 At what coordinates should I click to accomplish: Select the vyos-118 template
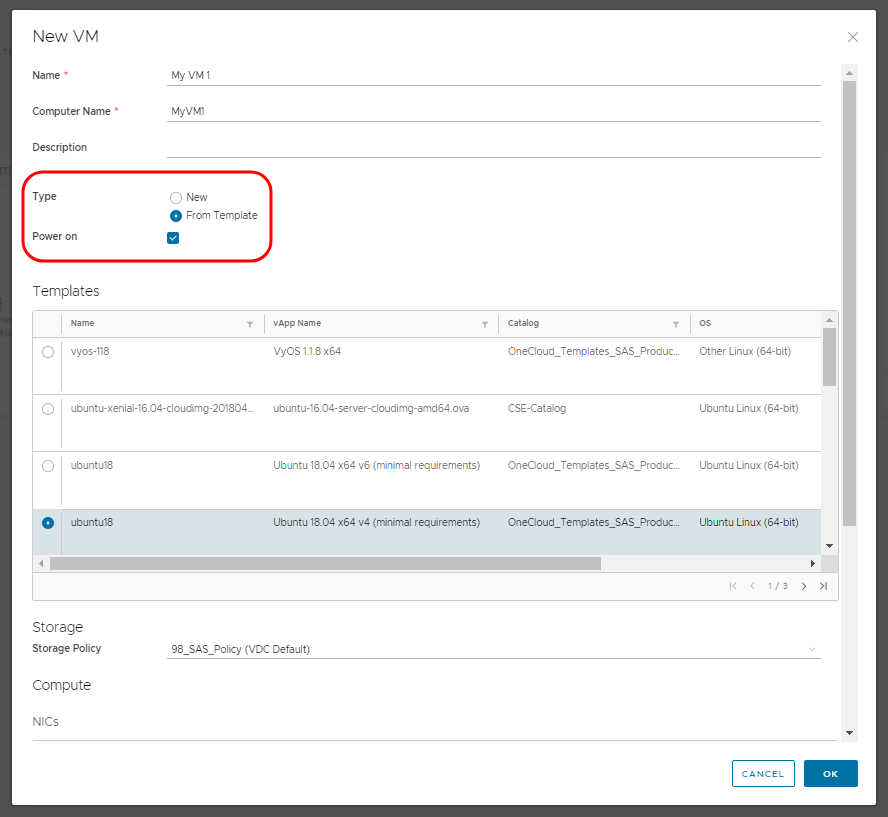tap(48, 352)
